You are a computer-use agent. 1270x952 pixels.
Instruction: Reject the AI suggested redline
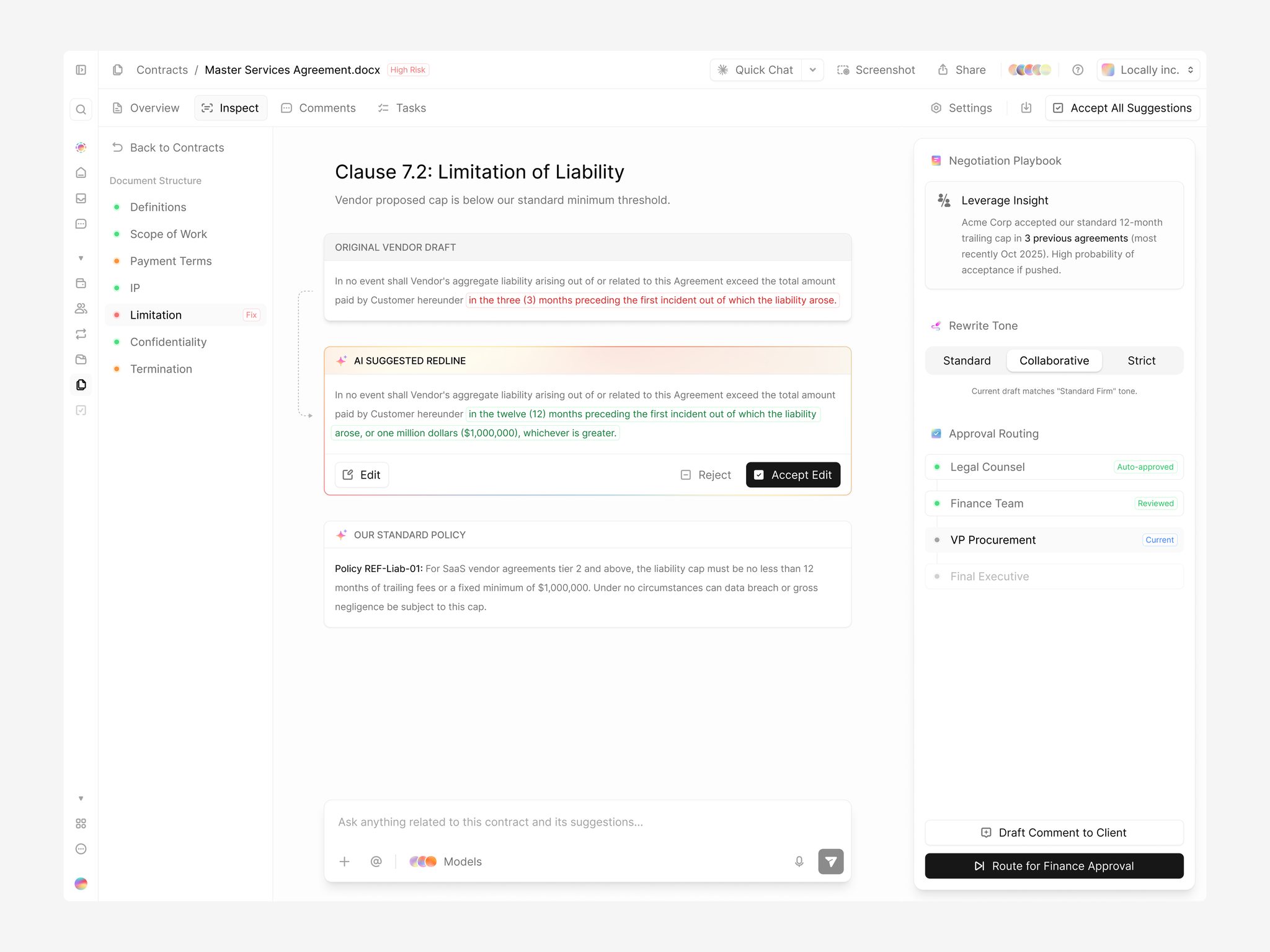point(706,475)
